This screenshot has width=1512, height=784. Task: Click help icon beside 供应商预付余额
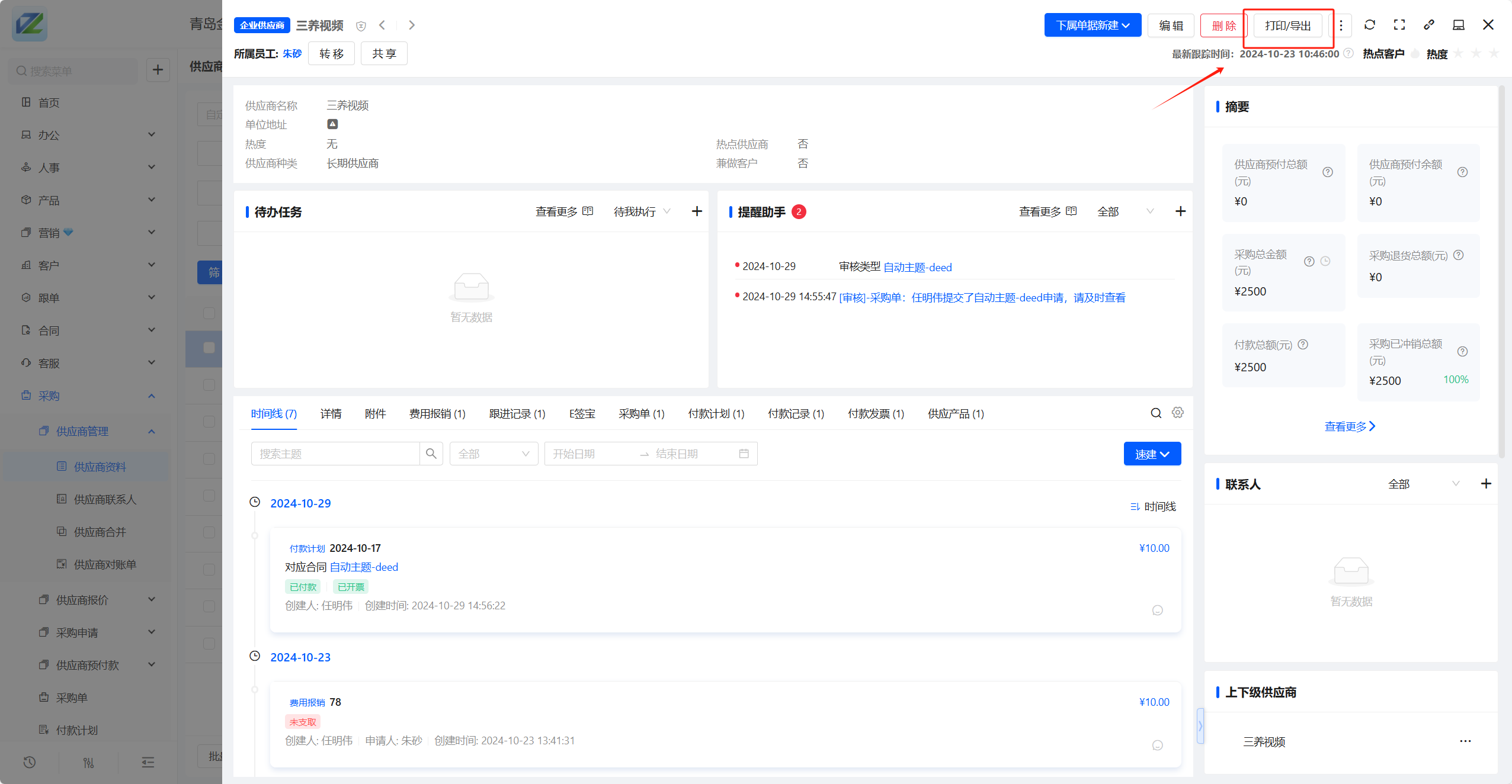tap(1463, 172)
